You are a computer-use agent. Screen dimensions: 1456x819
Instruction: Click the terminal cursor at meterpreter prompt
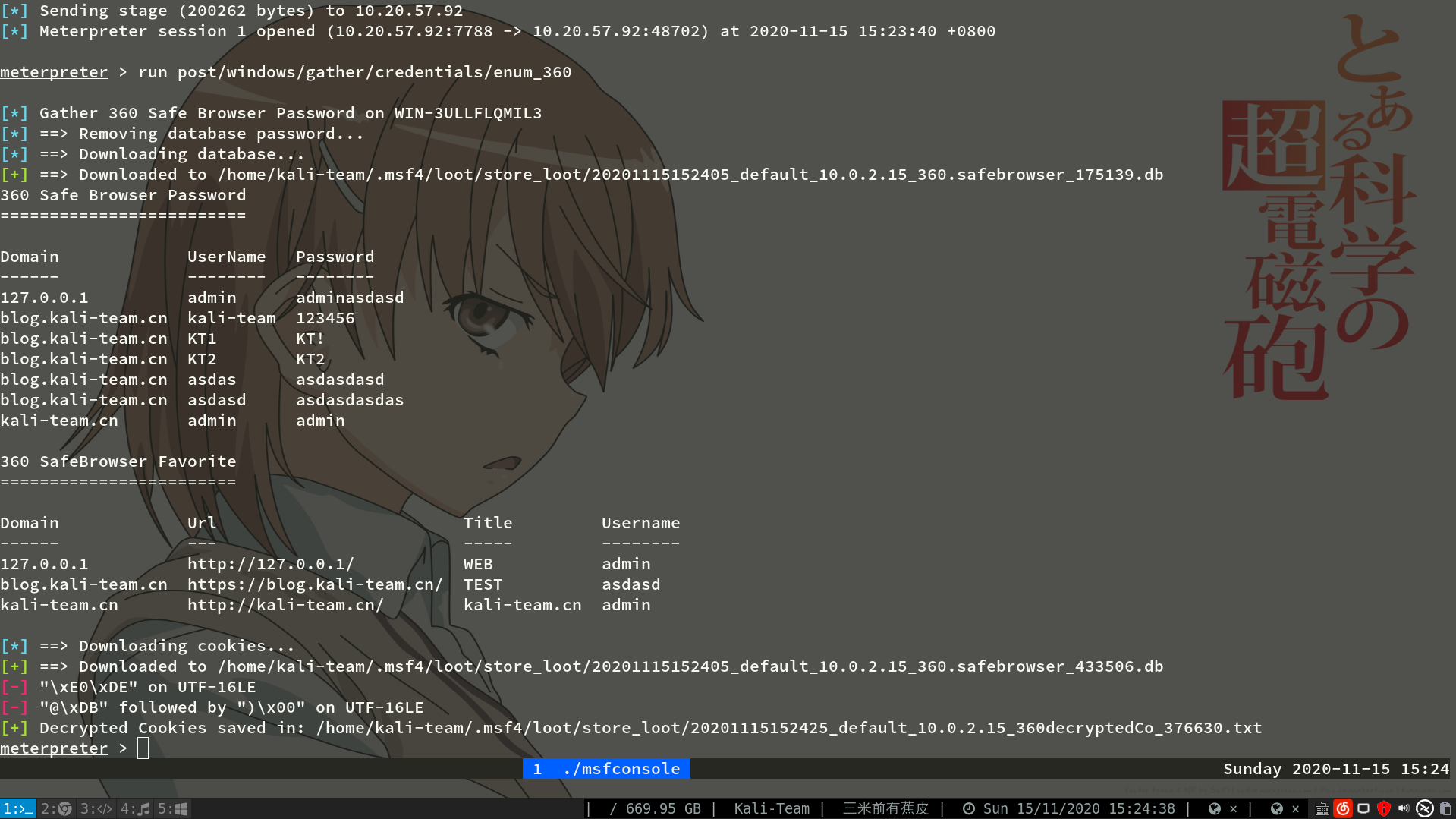coord(143,748)
